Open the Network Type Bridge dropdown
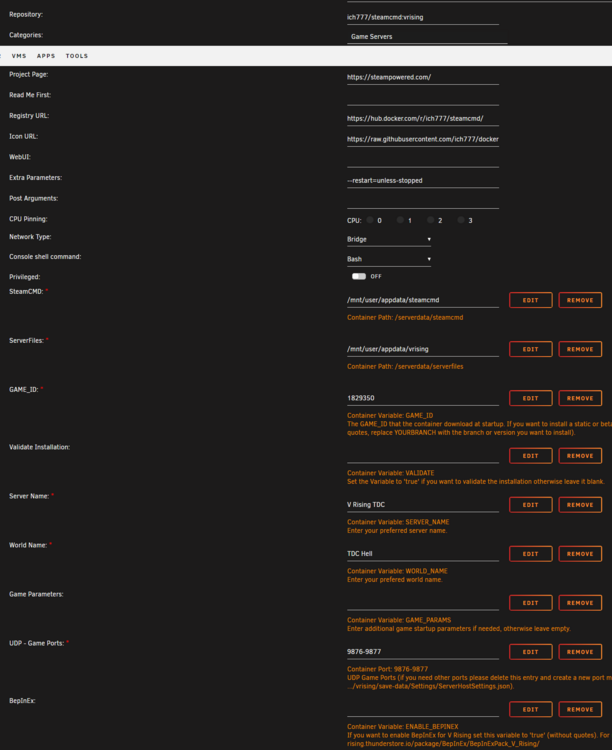The height and width of the screenshot is (750, 612). click(389, 239)
